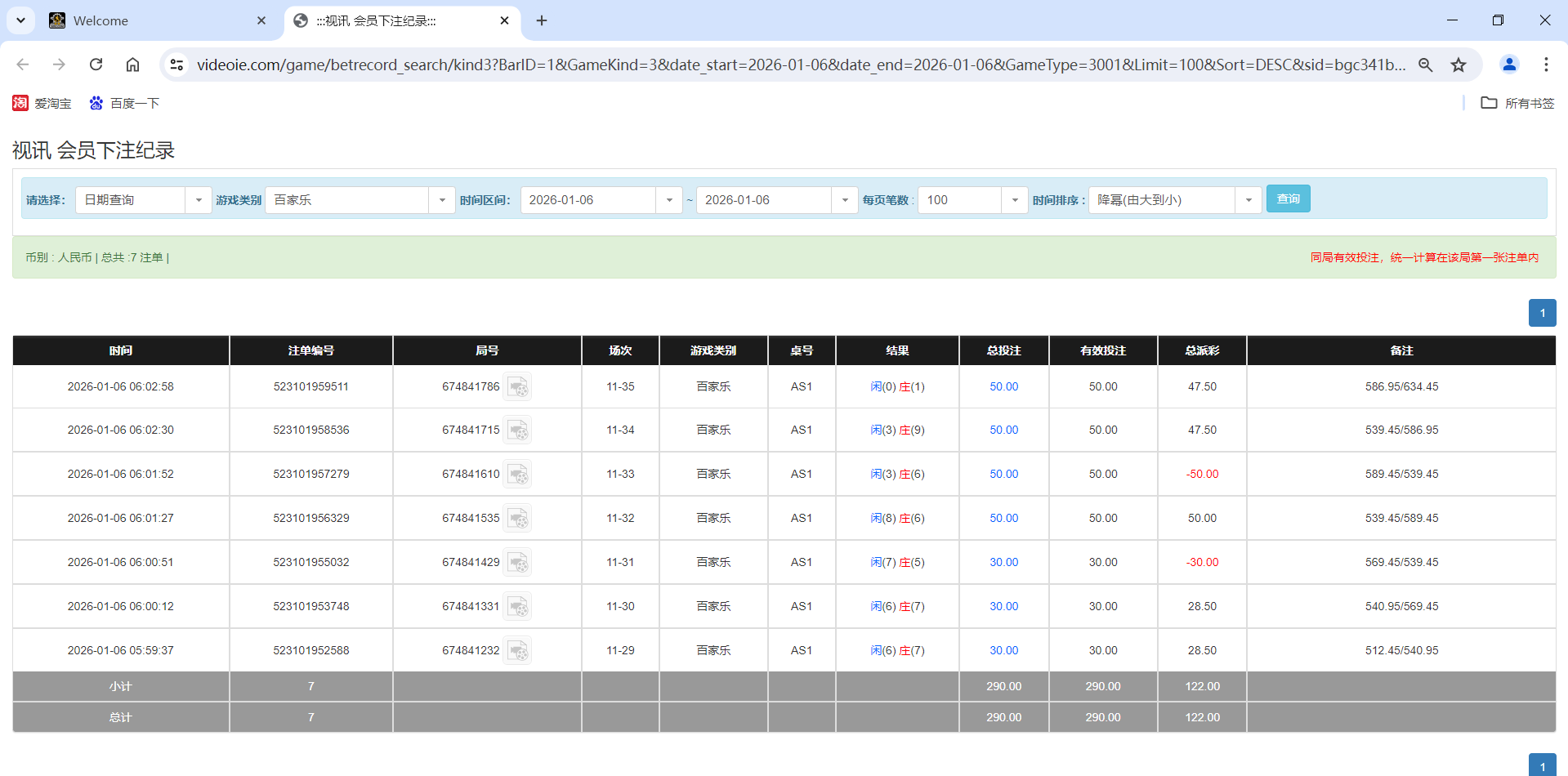Viewport: 1568px width, 776px height.
Task: Click the browser Home icon
Action: 132,65
